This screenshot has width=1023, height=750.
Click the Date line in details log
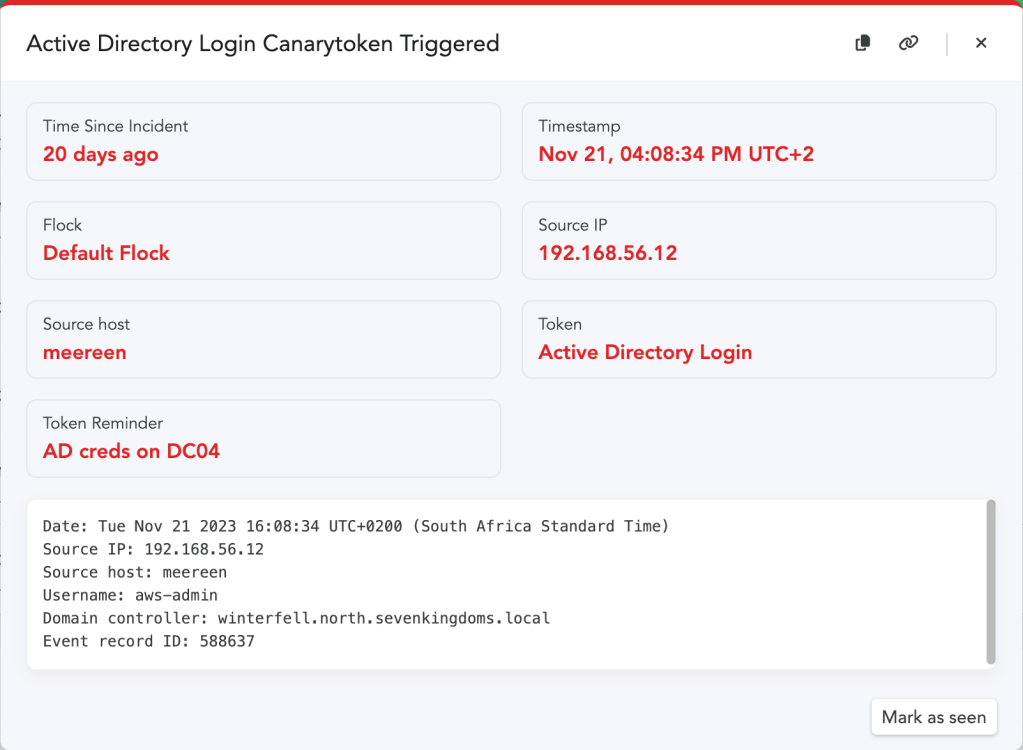click(355, 526)
